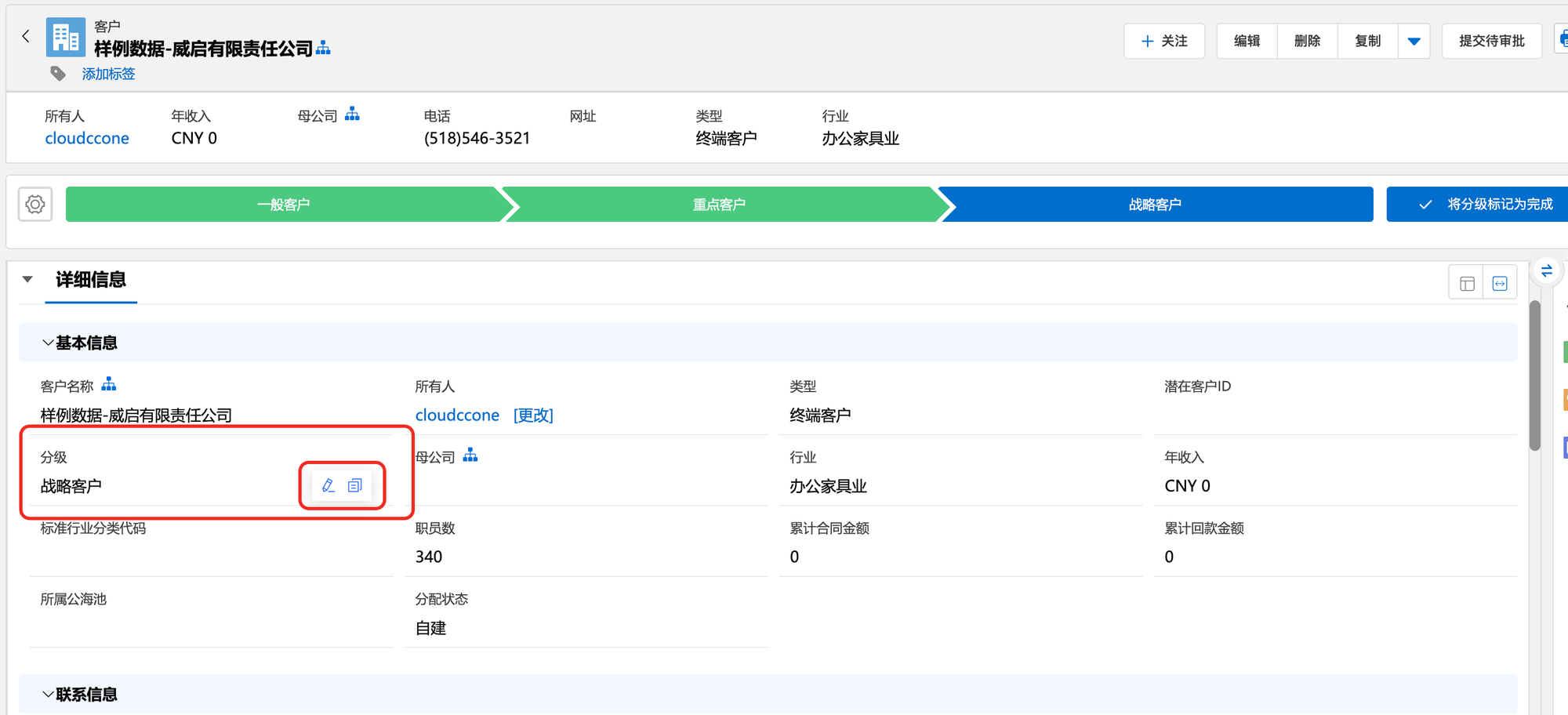The height and width of the screenshot is (715, 1568).
Task: Click the gear settings icon near stage path
Action: [x=35, y=205]
